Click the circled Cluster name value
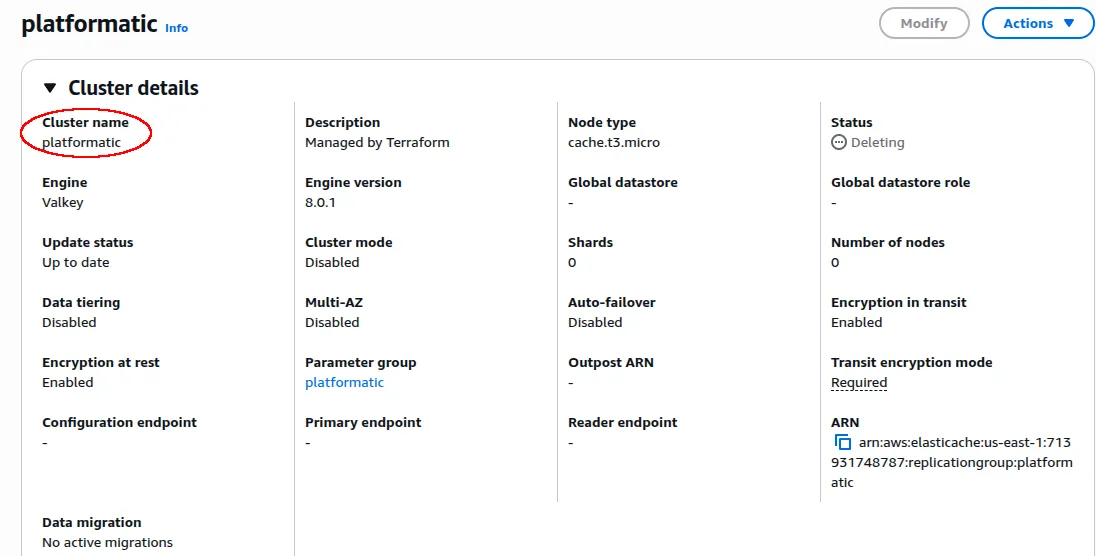This screenshot has height=556, width=1096. click(x=81, y=142)
